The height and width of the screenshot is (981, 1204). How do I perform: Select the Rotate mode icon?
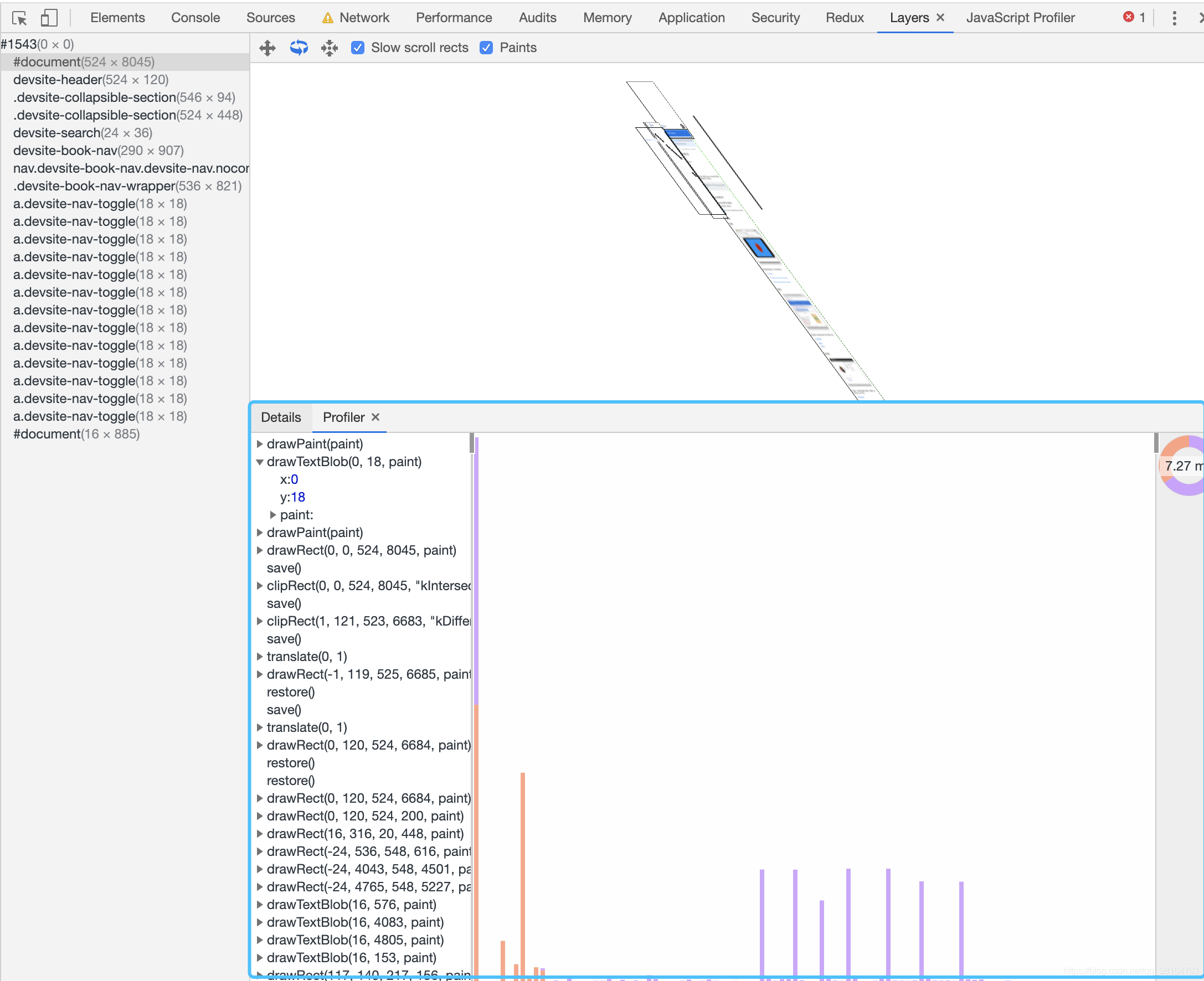[x=299, y=48]
